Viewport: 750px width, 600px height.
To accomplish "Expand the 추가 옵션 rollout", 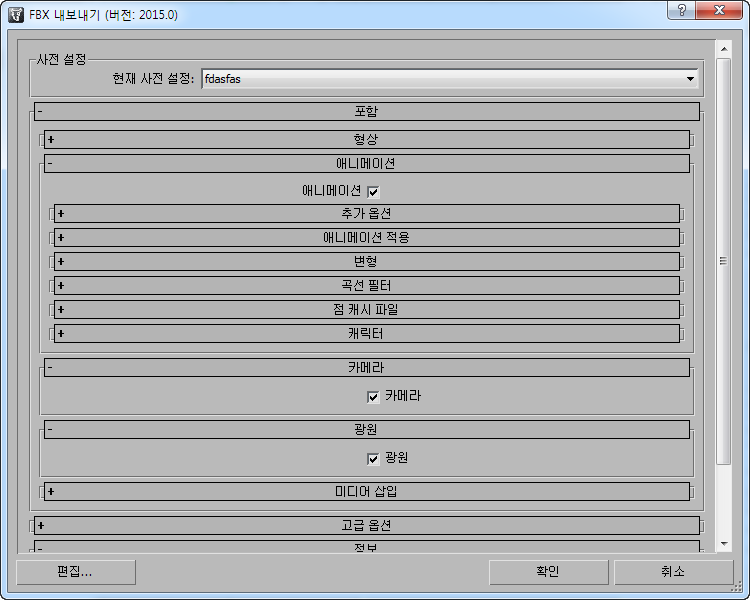I will (x=367, y=213).
